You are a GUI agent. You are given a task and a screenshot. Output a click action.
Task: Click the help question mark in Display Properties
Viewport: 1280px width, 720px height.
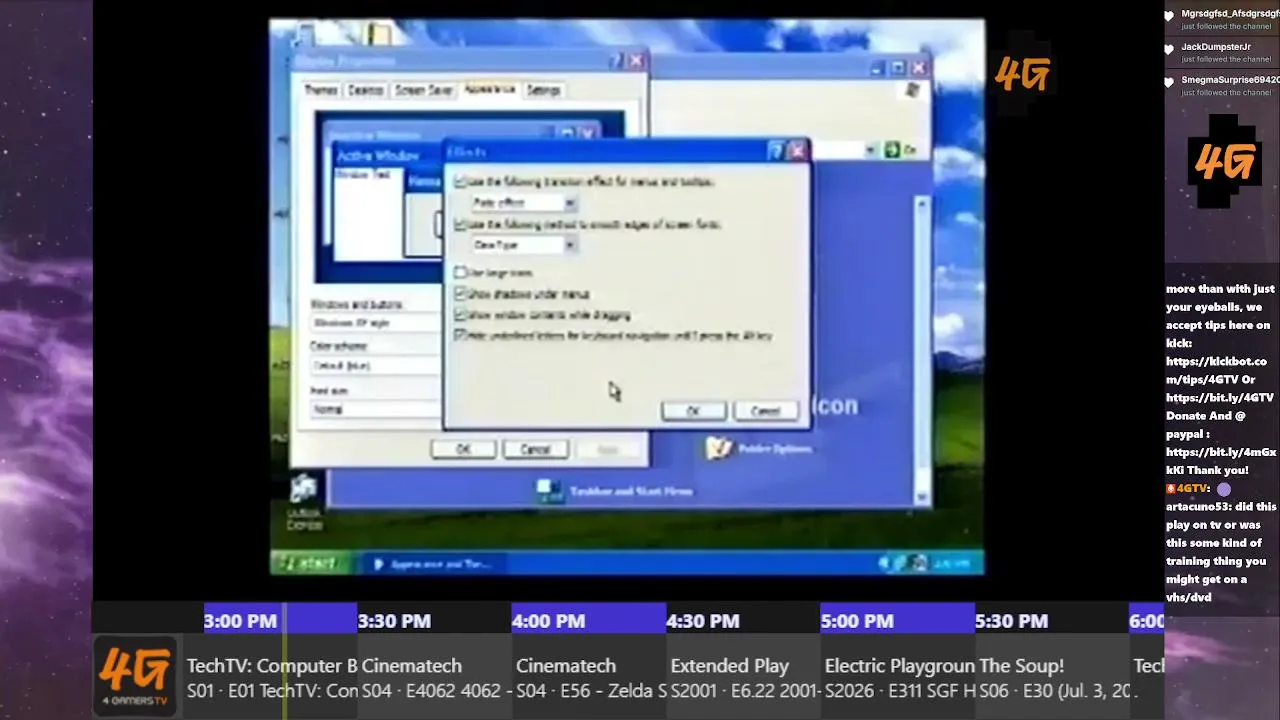coord(616,62)
